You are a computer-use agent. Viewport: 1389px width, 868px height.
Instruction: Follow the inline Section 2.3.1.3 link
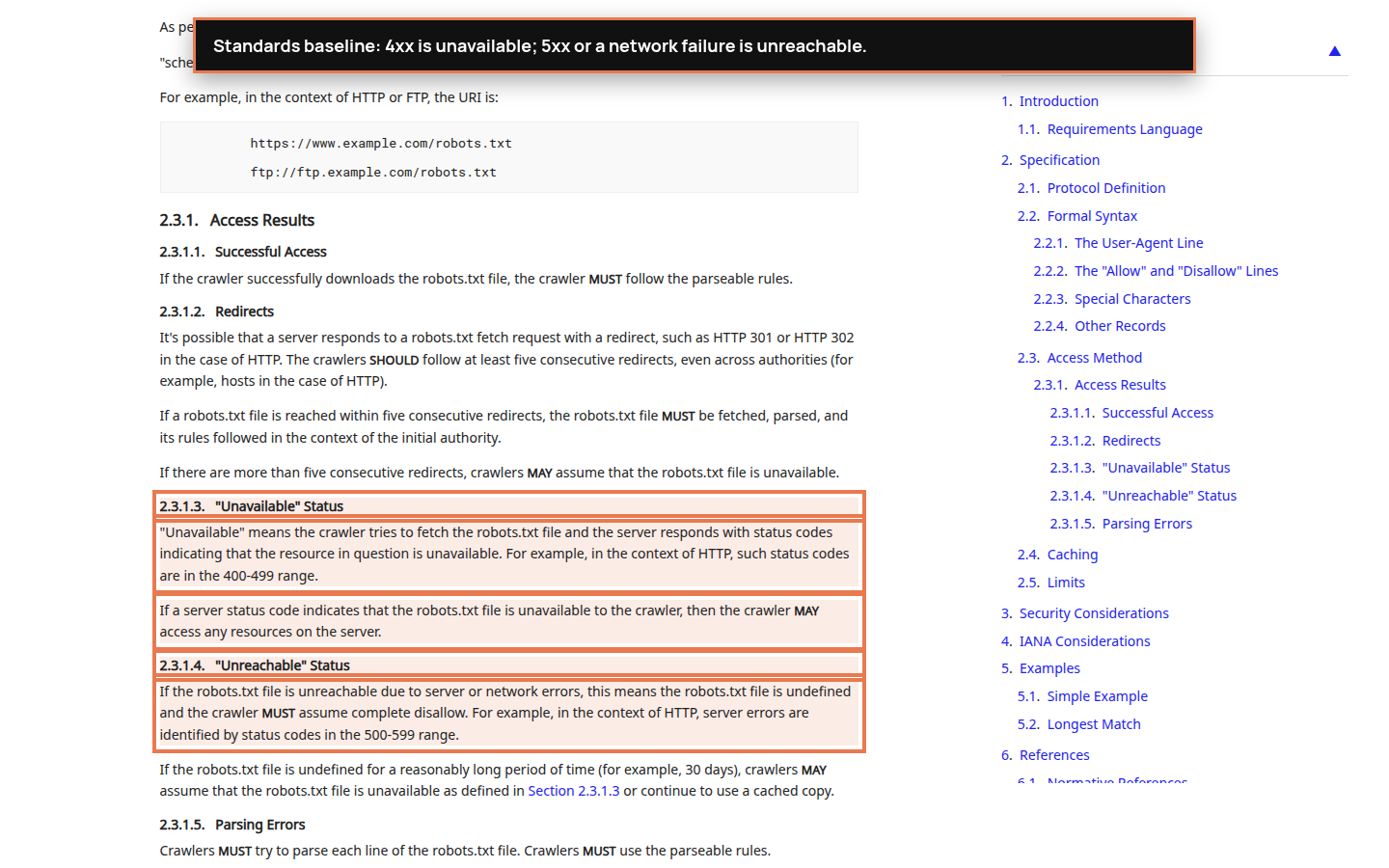coord(574,791)
